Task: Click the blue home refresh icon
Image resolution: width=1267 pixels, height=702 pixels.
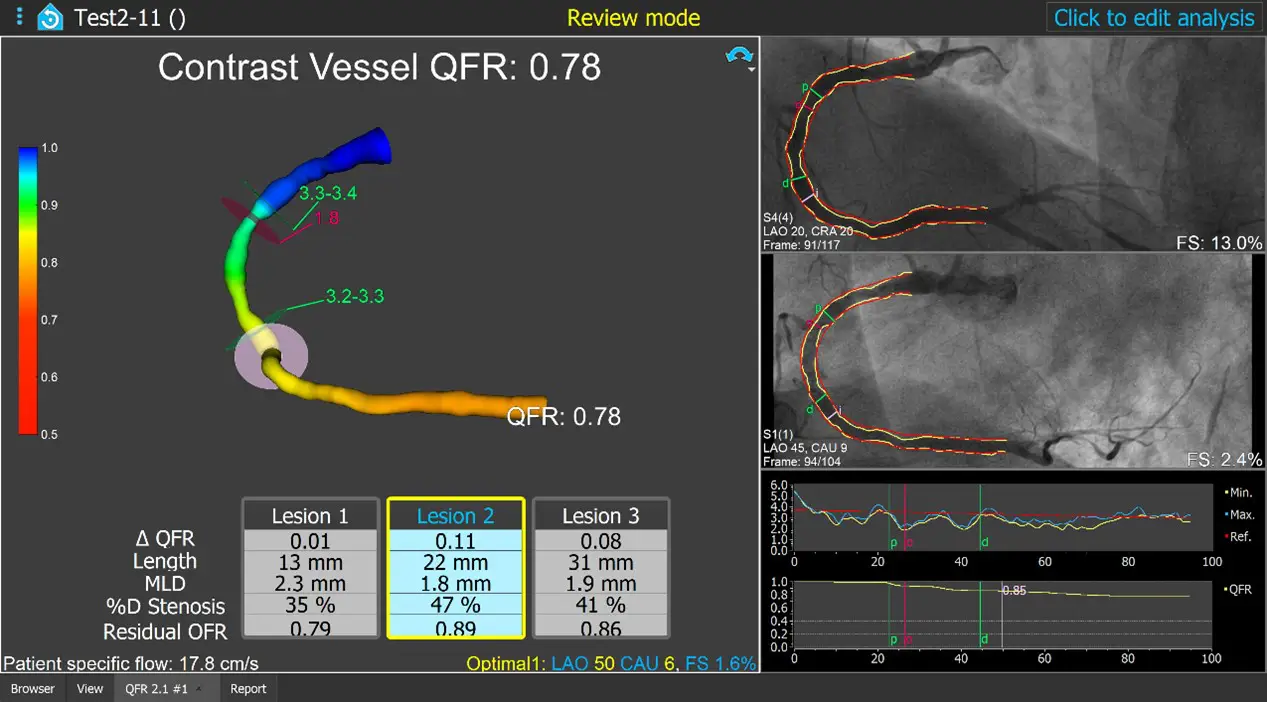Action: tap(49, 18)
